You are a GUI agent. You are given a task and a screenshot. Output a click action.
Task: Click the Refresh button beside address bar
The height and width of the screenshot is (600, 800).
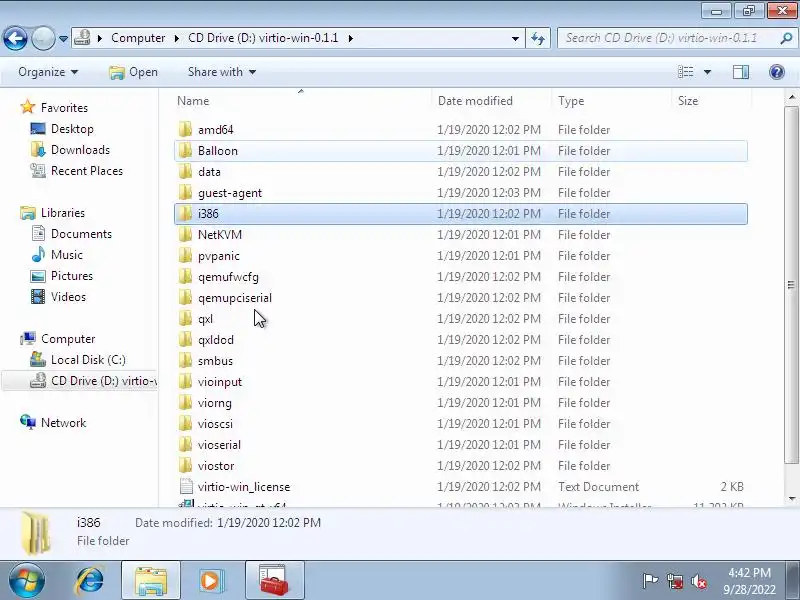coord(538,38)
